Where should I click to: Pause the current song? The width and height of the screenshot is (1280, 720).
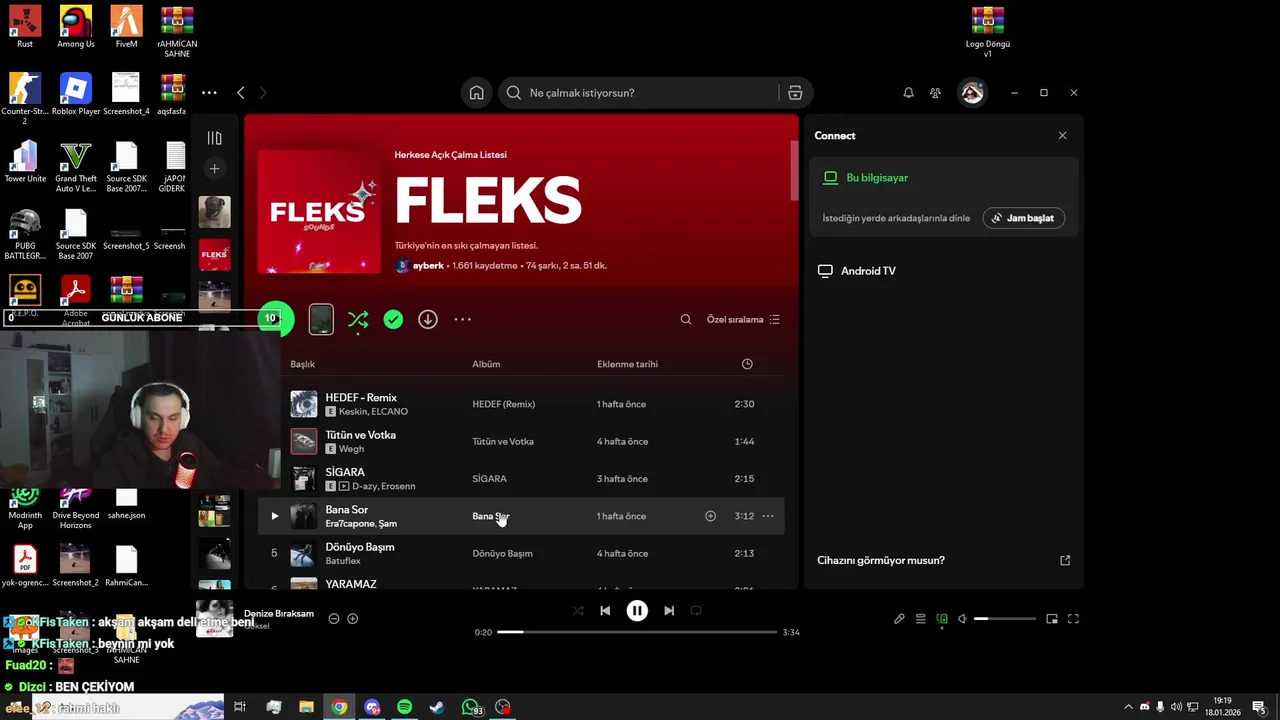637,611
